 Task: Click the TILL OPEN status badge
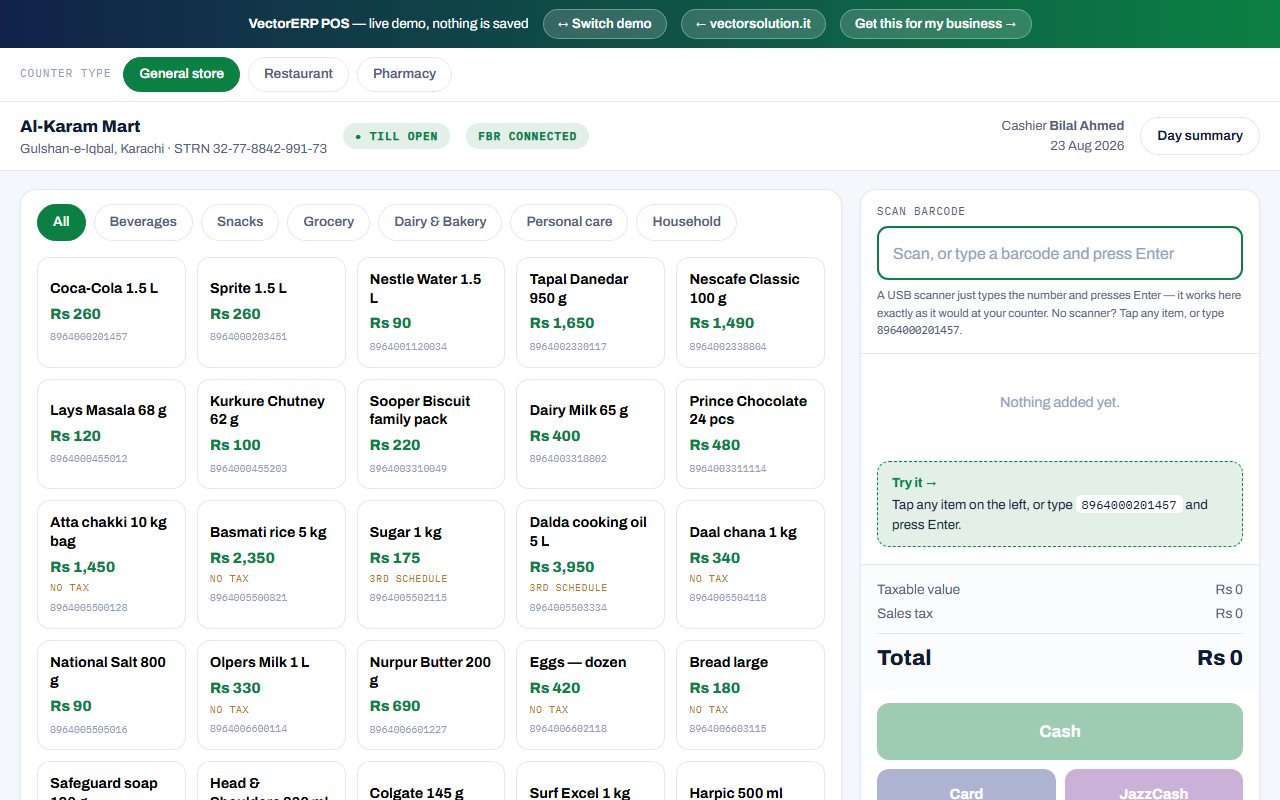point(396,136)
